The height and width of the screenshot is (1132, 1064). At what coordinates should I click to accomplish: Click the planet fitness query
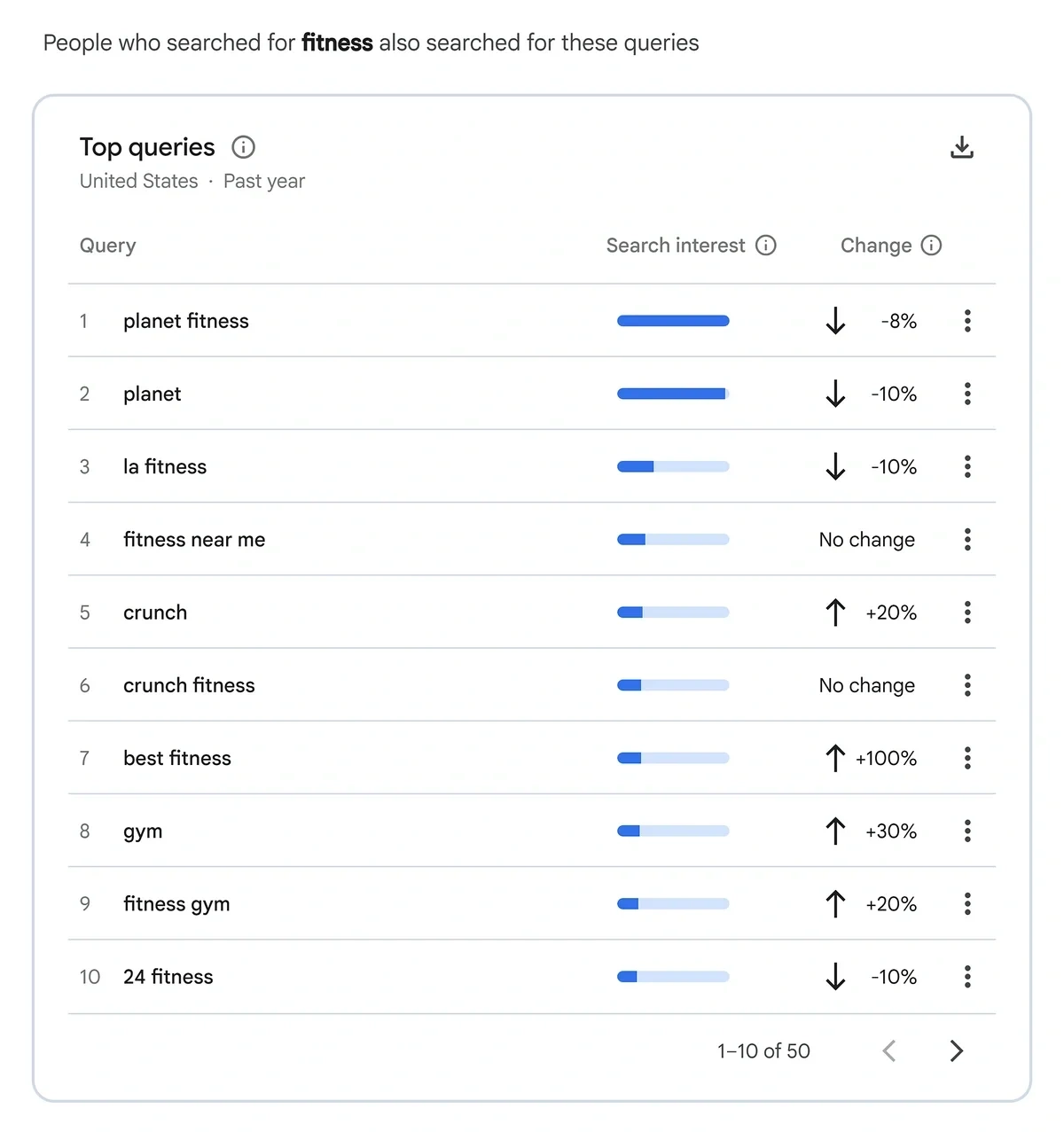pyautogui.click(x=186, y=321)
